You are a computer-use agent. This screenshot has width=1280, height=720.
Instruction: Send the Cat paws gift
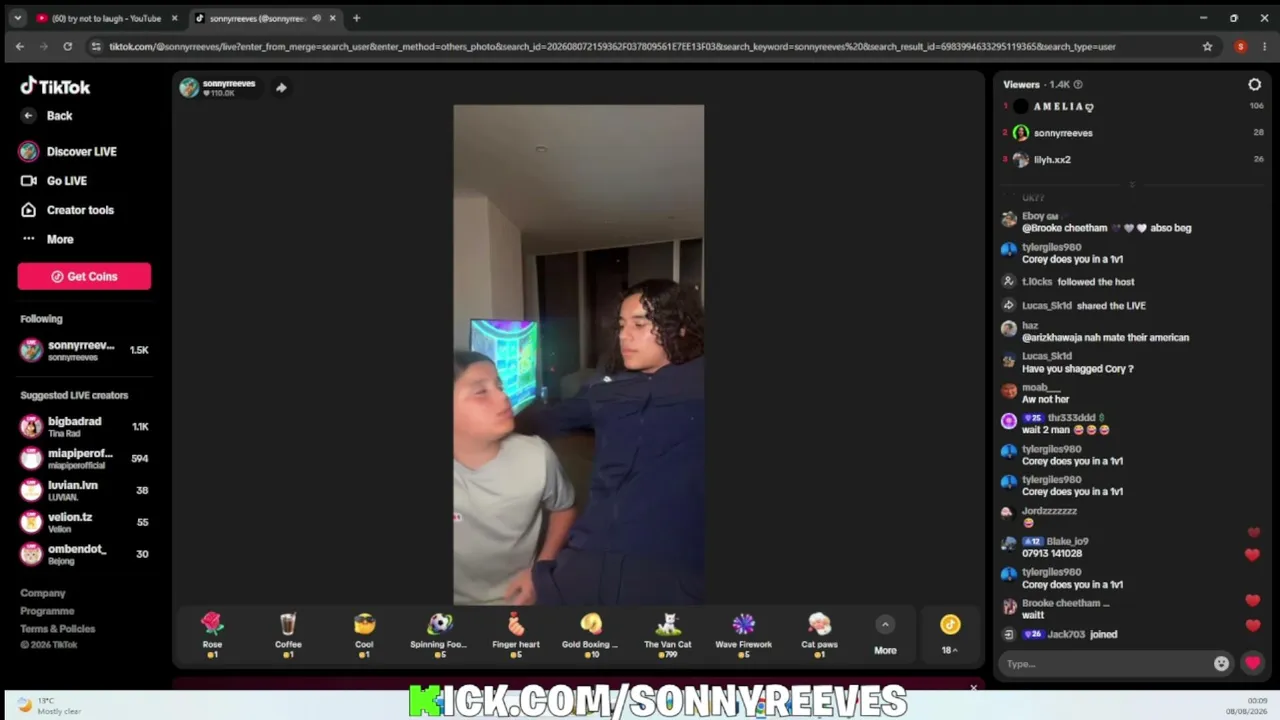click(819, 636)
